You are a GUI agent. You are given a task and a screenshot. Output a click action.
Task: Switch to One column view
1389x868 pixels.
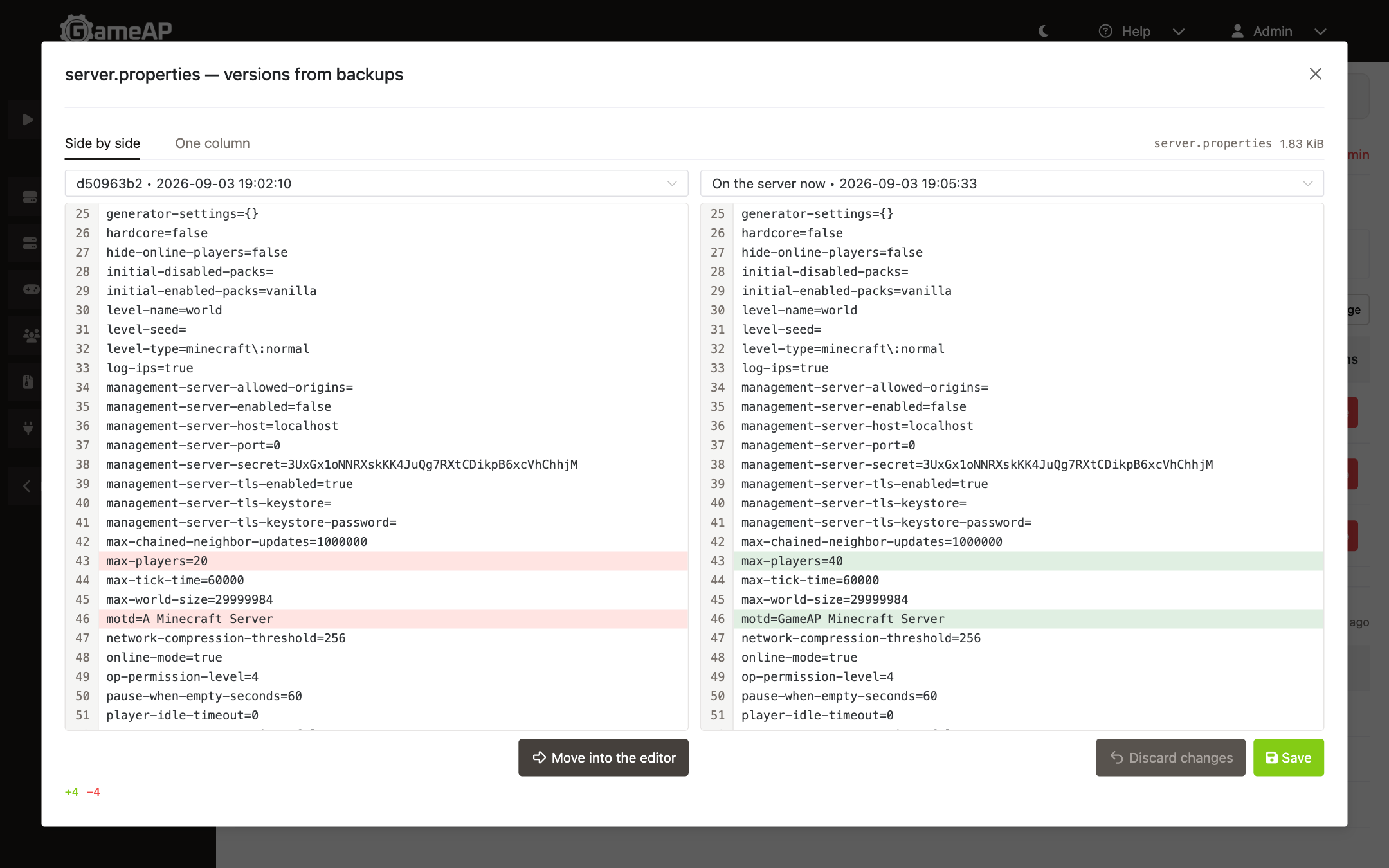212,143
